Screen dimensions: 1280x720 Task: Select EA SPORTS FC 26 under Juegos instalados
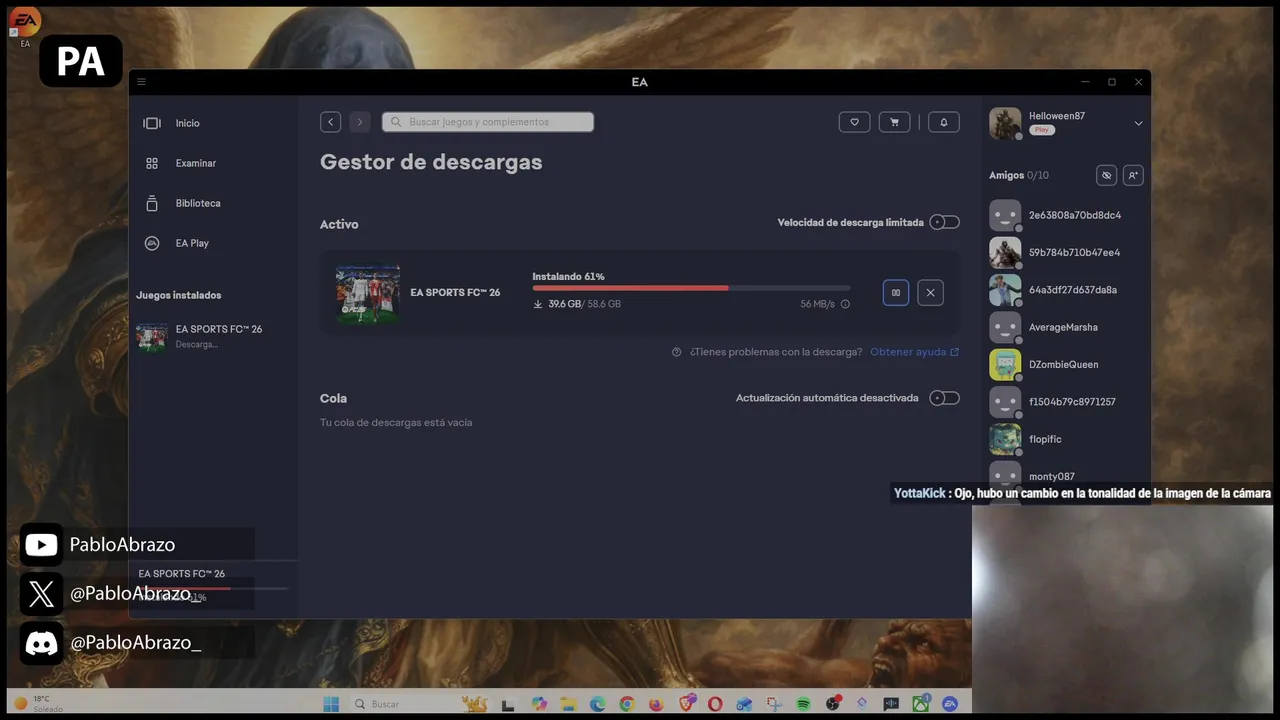coord(214,336)
